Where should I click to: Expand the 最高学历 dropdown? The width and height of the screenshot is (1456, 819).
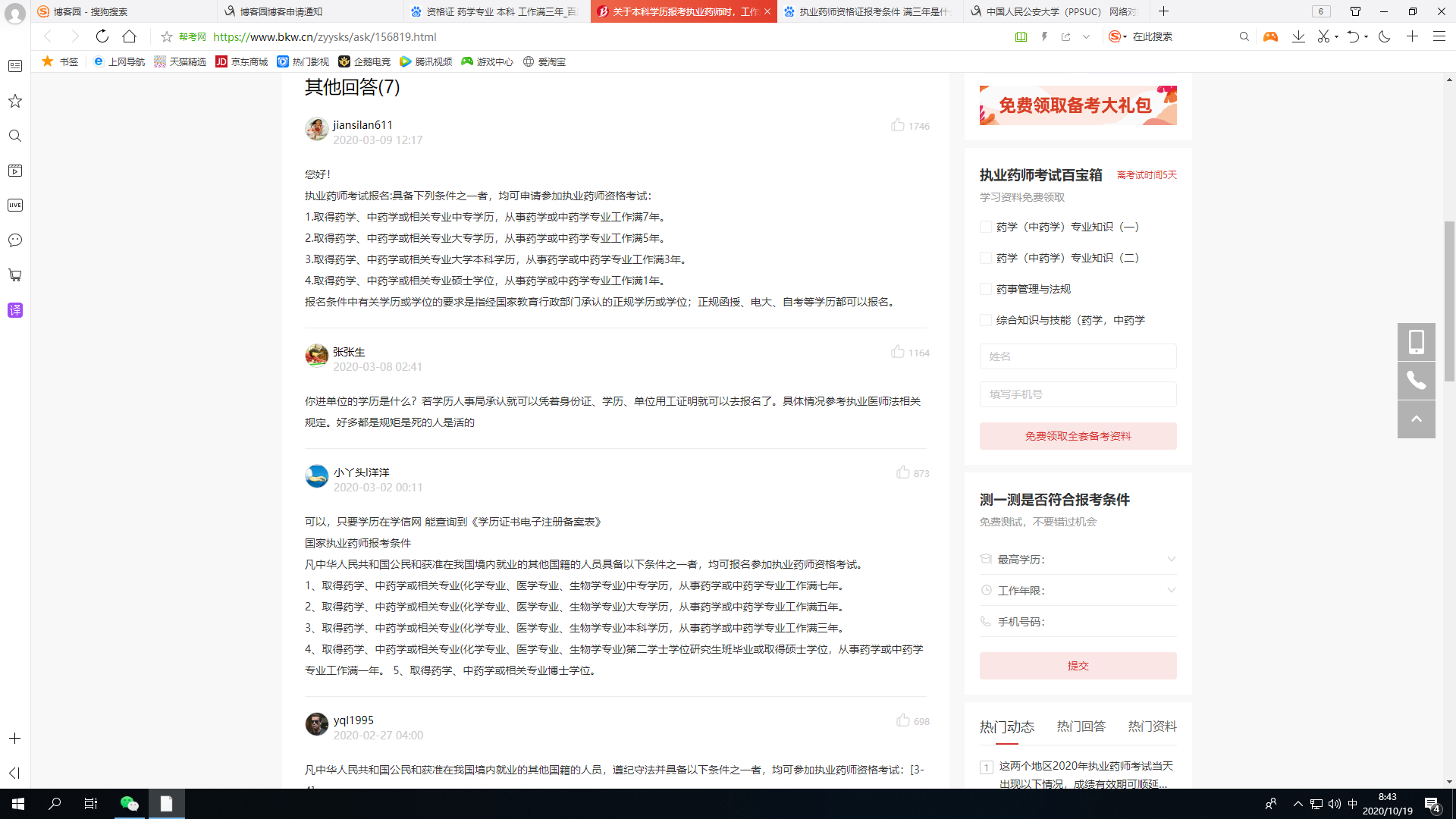tap(1171, 560)
